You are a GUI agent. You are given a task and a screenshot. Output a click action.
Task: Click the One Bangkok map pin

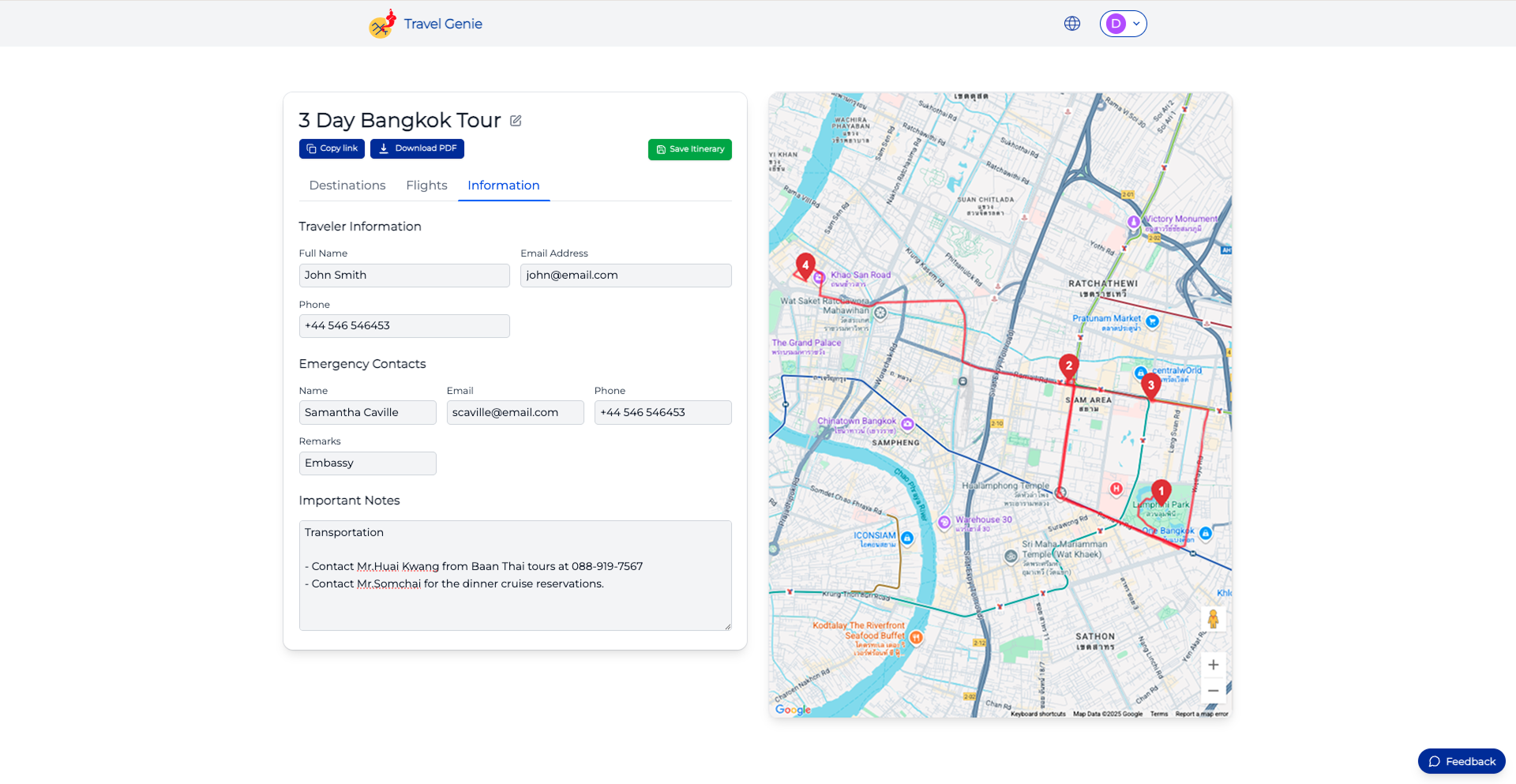pos(1205,534)
